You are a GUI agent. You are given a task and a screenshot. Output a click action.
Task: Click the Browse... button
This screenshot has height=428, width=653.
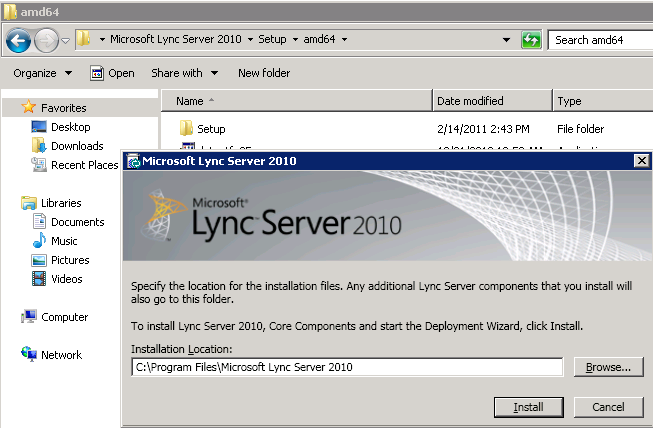[608, 367]
